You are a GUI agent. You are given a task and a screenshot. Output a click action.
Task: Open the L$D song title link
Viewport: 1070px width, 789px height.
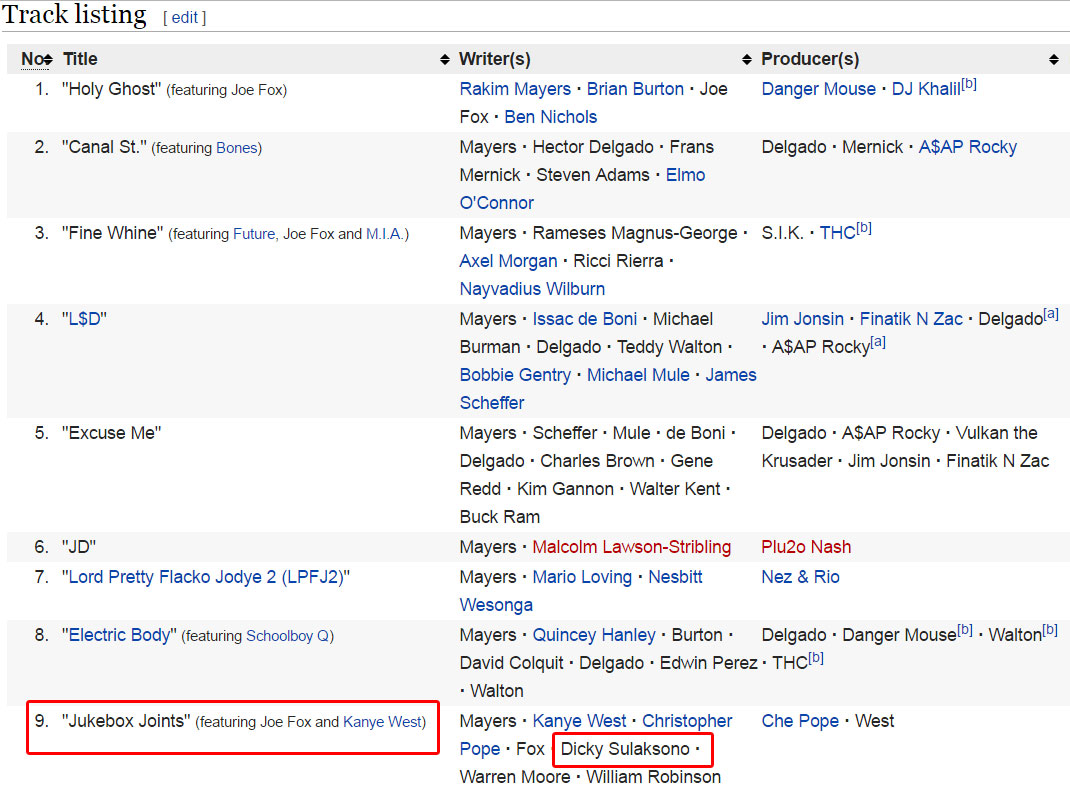click(87, 319)
